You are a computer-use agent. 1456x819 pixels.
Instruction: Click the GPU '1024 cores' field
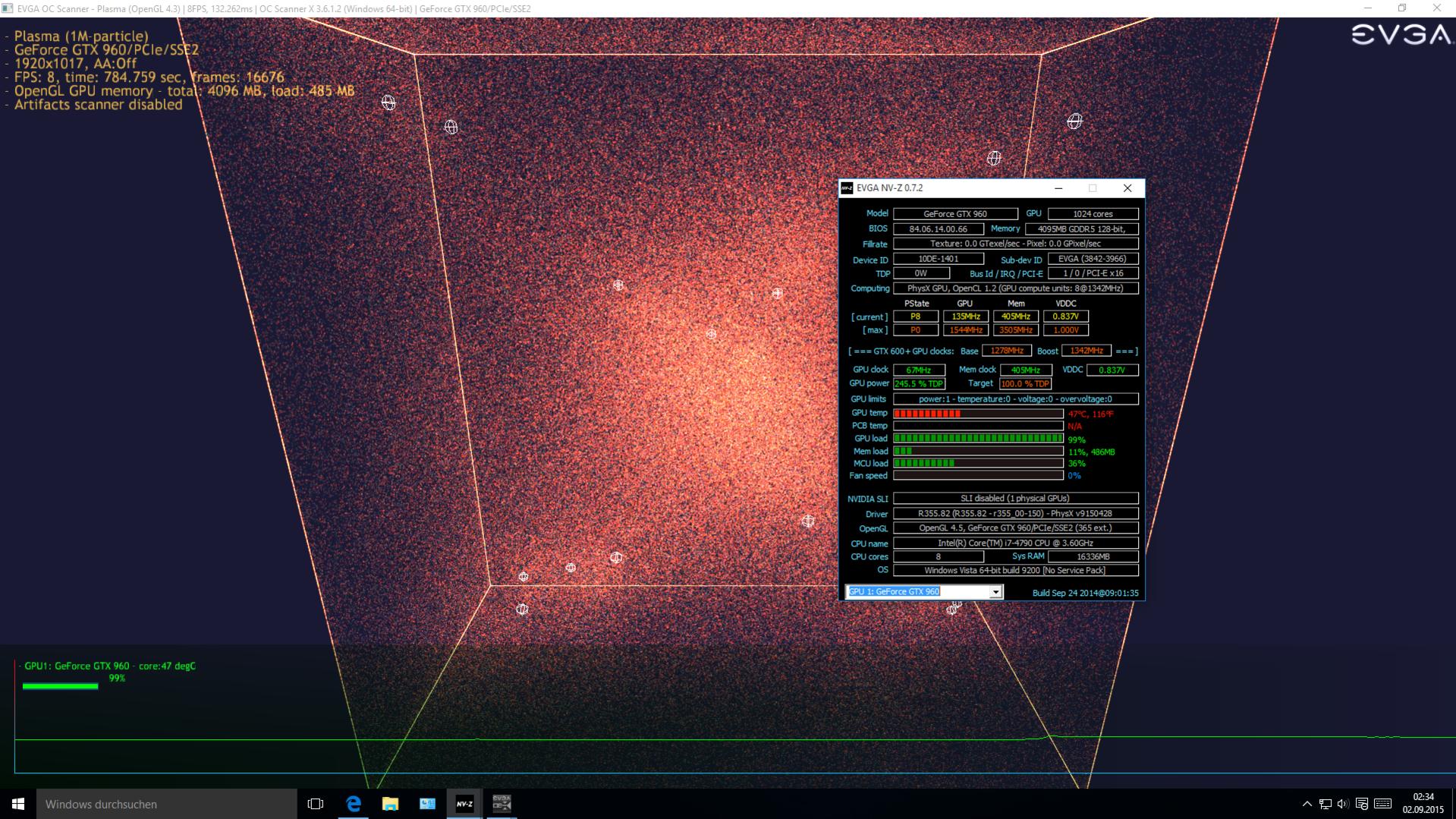coord(1093,214)
